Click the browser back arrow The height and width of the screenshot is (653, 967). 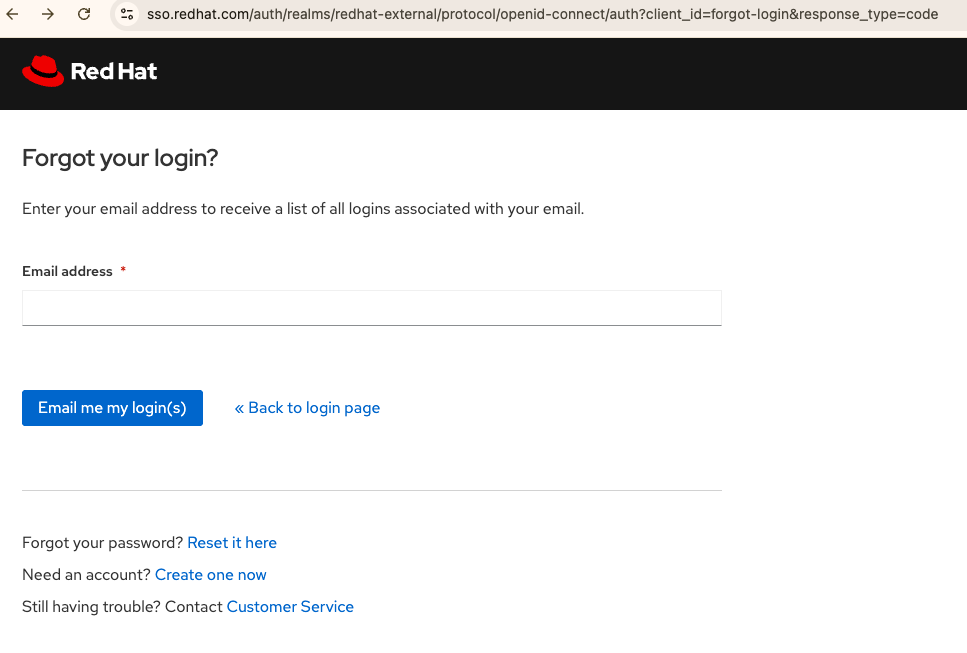point(13,14)
